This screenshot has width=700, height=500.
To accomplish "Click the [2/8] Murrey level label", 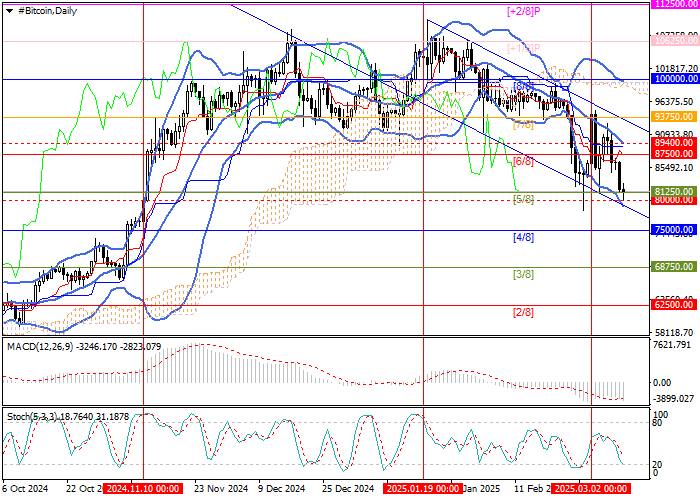I will click(522, 312).
